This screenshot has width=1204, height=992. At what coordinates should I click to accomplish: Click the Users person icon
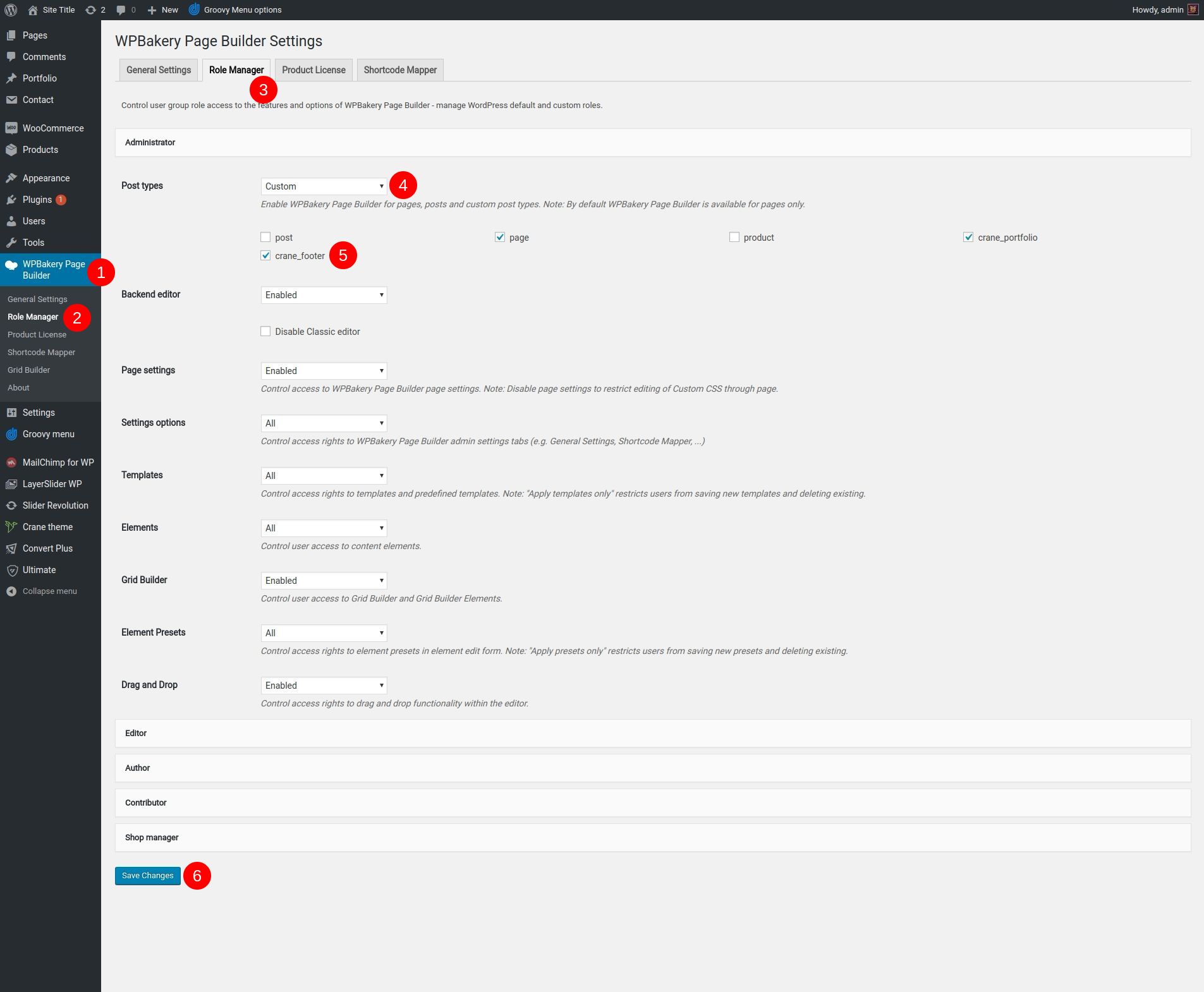point(11,221)
